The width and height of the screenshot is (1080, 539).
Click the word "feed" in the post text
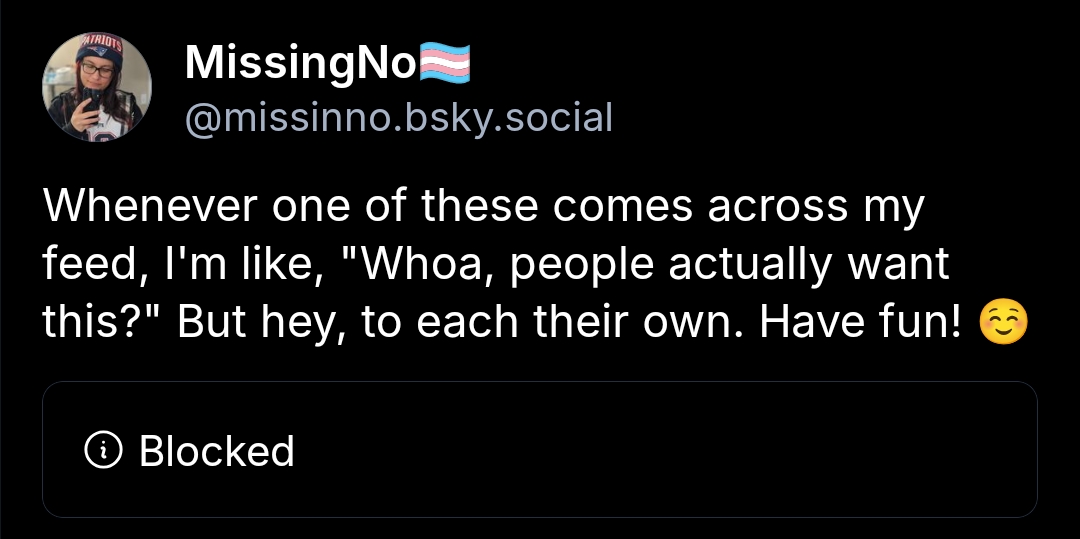[x=84, y=265]
